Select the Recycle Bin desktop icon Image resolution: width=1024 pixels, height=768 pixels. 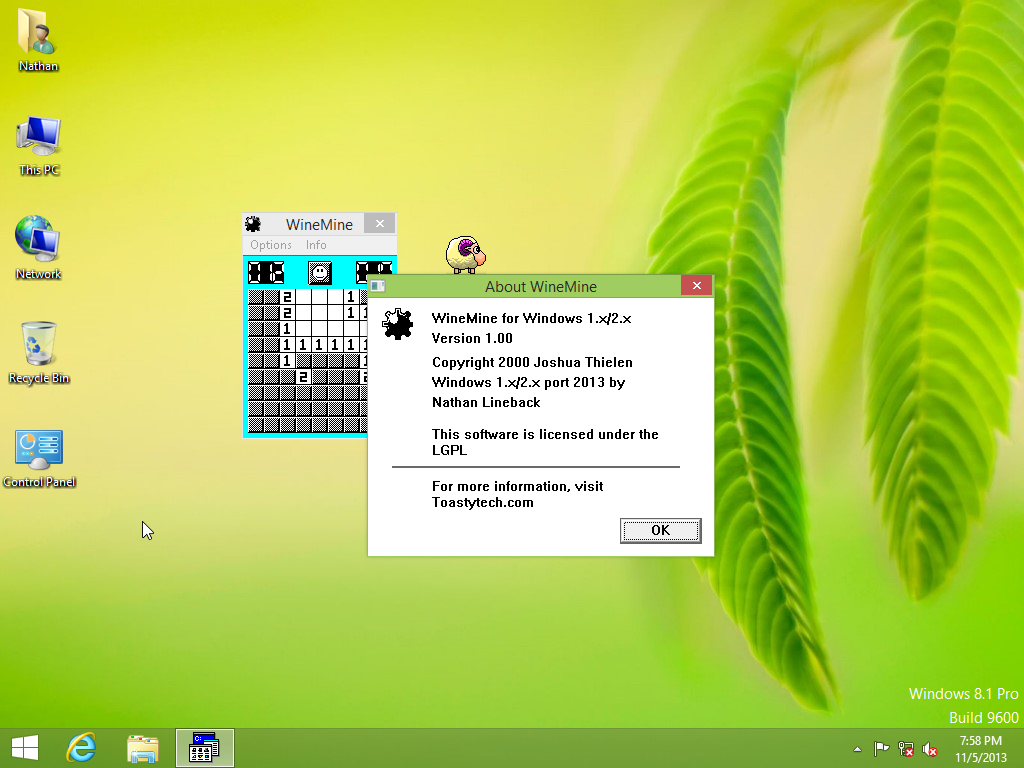point(39,353)
